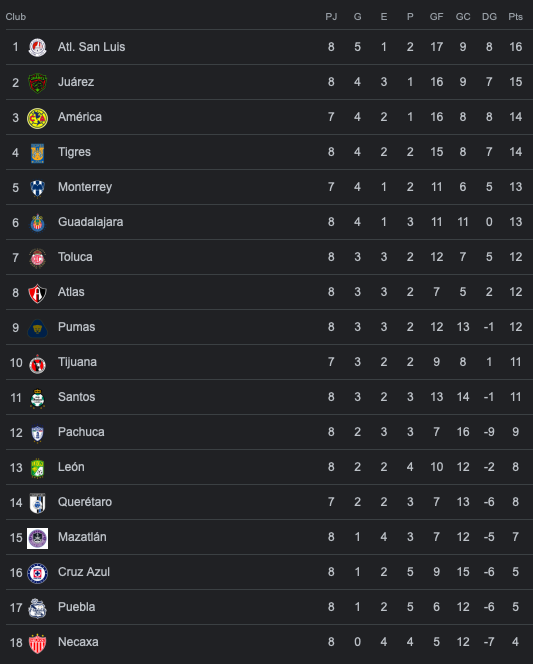Select the América yellow crest logo
533x664 pixels.
(x=37, y=118)
